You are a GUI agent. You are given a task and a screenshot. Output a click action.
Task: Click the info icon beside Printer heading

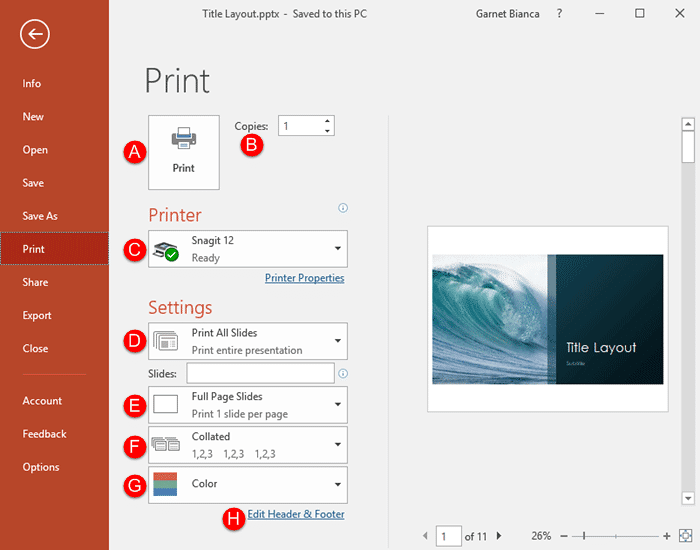(x=343, y=208)
